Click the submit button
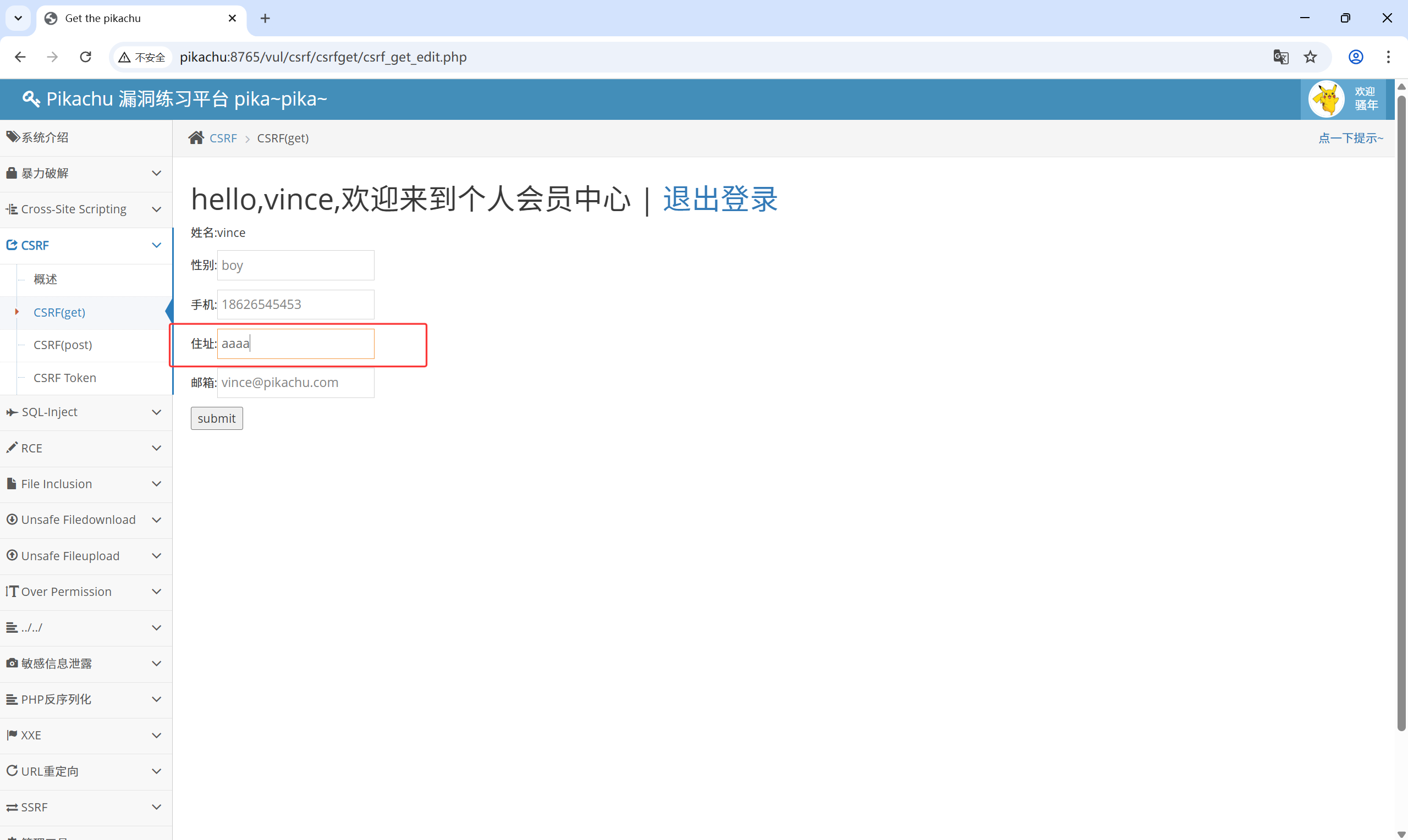1408x840 pixels. pos(216,418)
